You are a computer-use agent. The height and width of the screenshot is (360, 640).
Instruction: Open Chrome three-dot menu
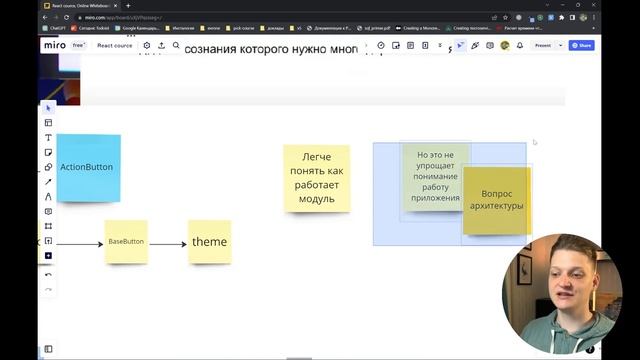[593, 18]
